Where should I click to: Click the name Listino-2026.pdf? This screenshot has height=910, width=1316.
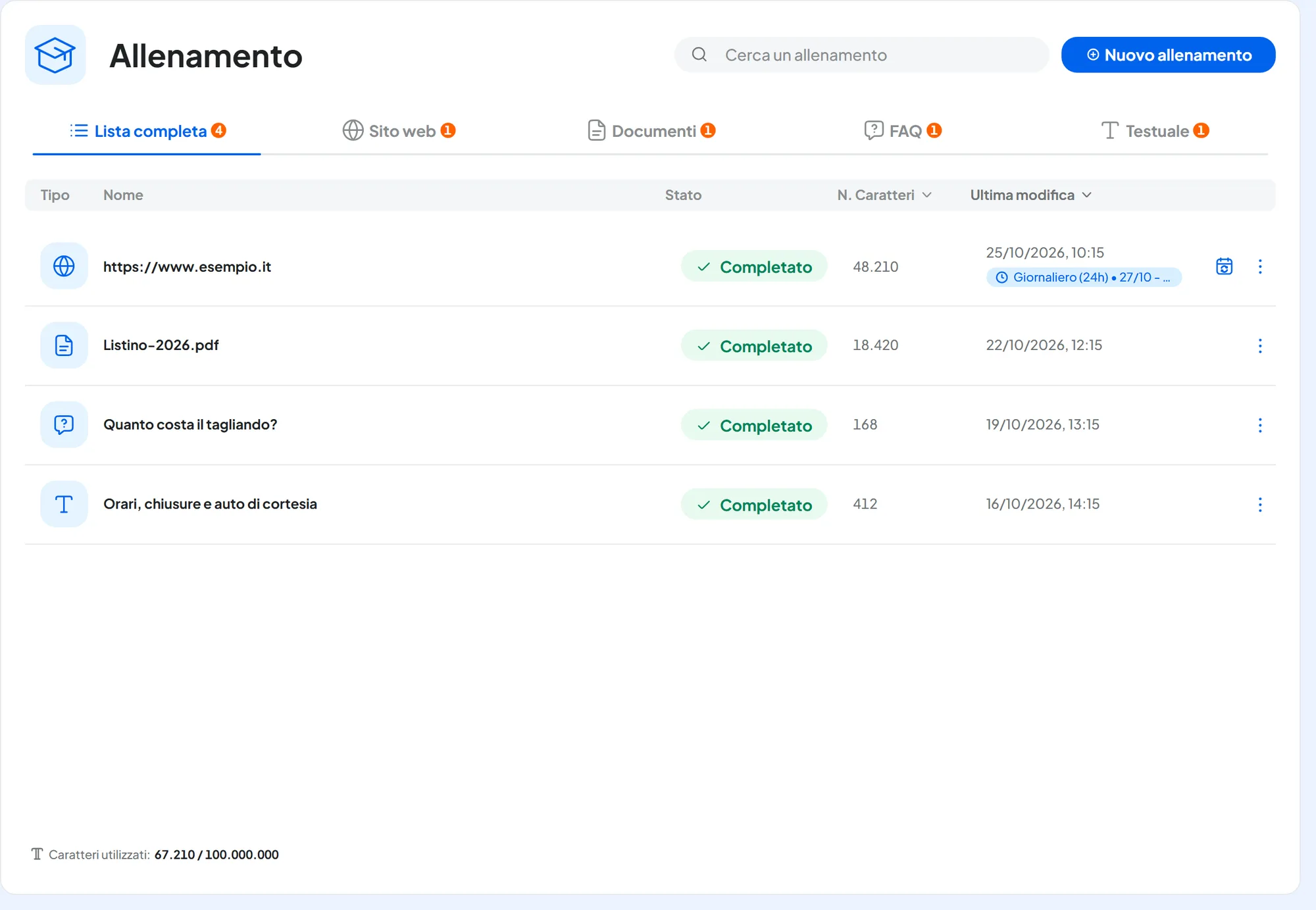161,345
